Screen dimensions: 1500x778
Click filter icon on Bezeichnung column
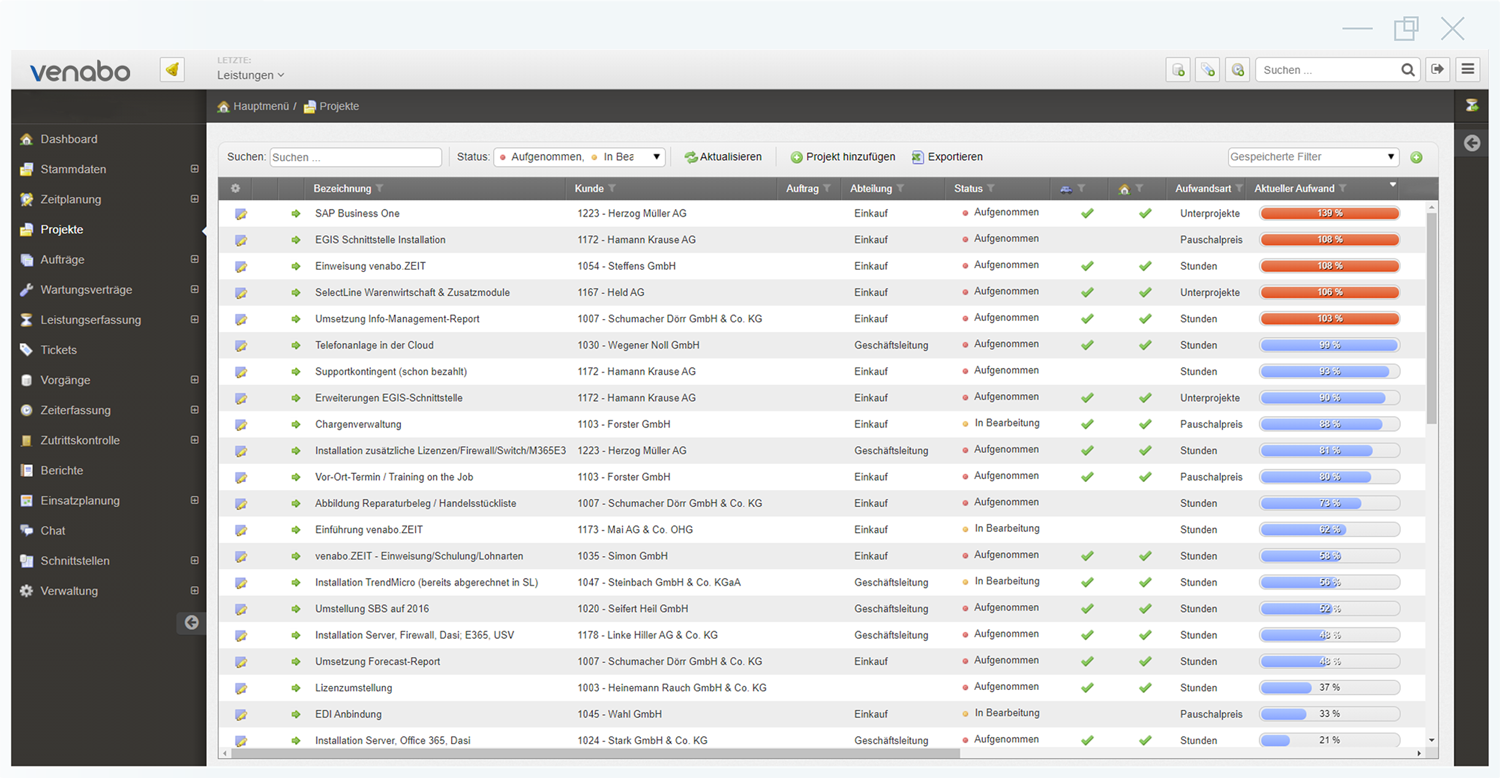coord(379,189)
